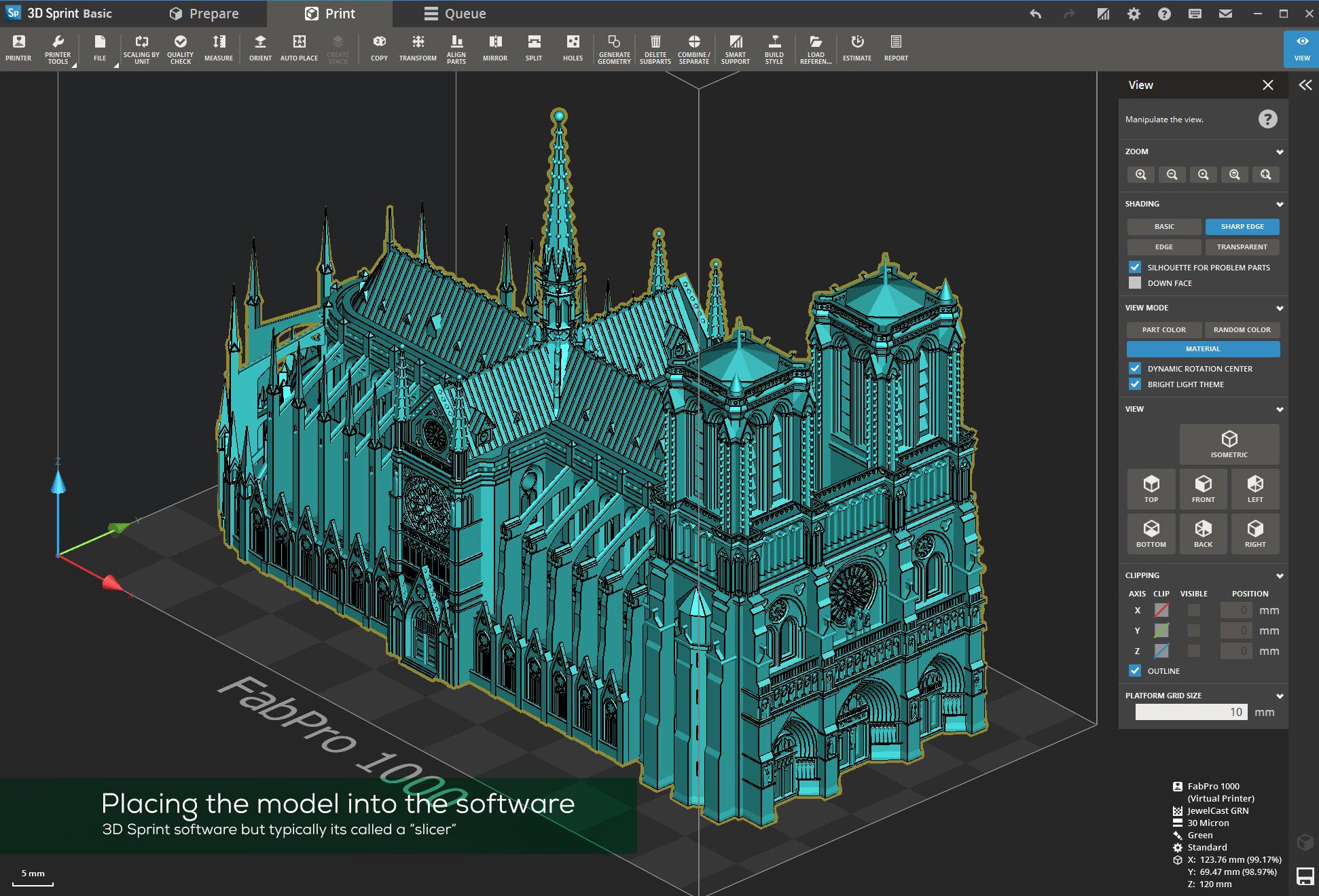
Task: Collapse the View section chevron
Action: (1280, 409)
